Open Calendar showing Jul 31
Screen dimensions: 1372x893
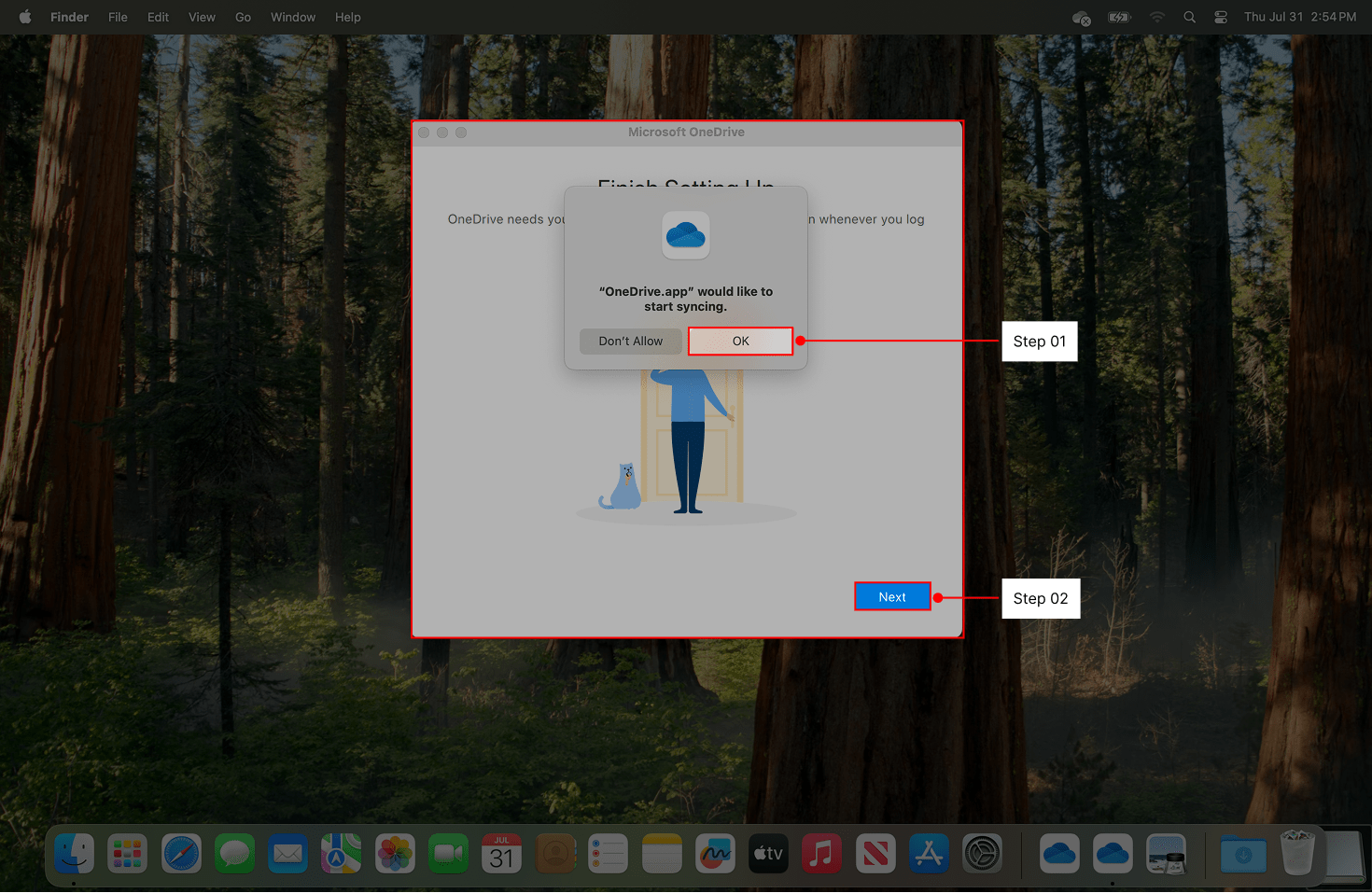pos(502,854)
